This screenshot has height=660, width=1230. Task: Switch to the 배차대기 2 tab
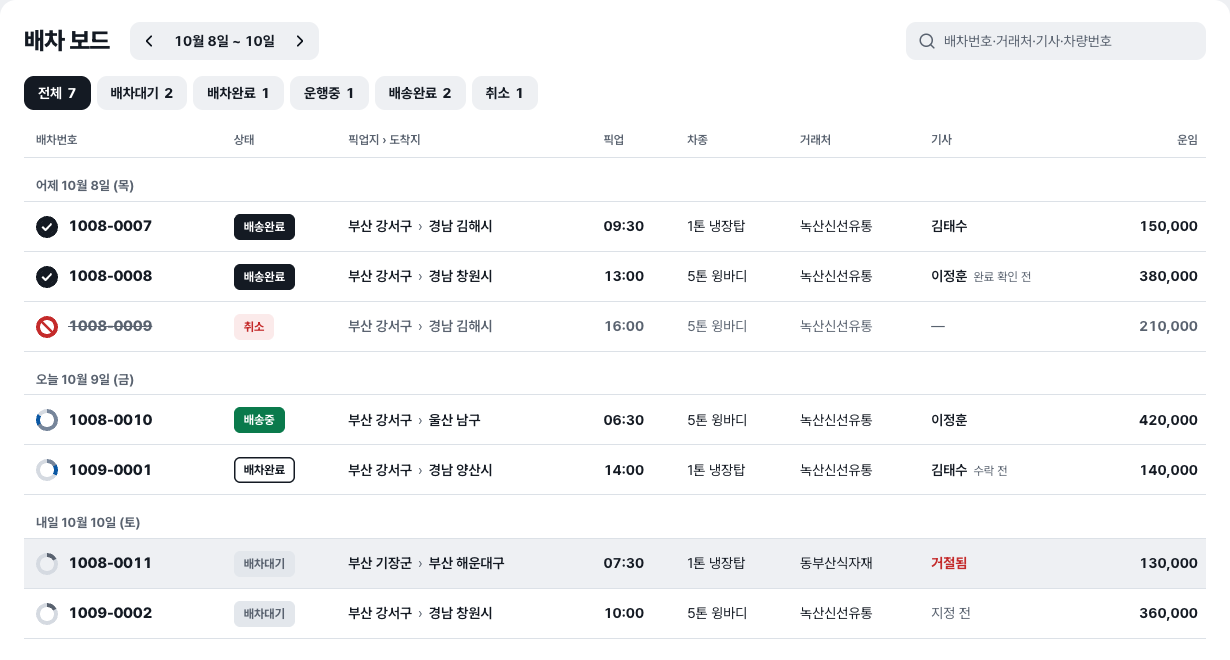[142, 93]
